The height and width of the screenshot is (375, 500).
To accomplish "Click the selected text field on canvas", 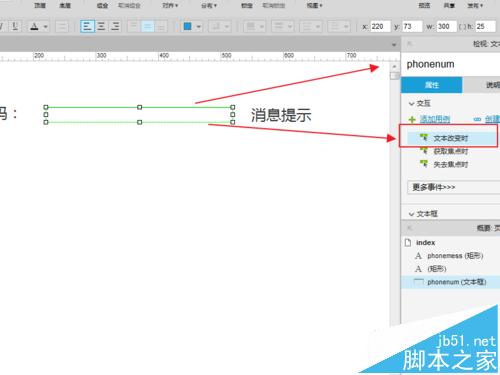I will [x=139, y=115].
